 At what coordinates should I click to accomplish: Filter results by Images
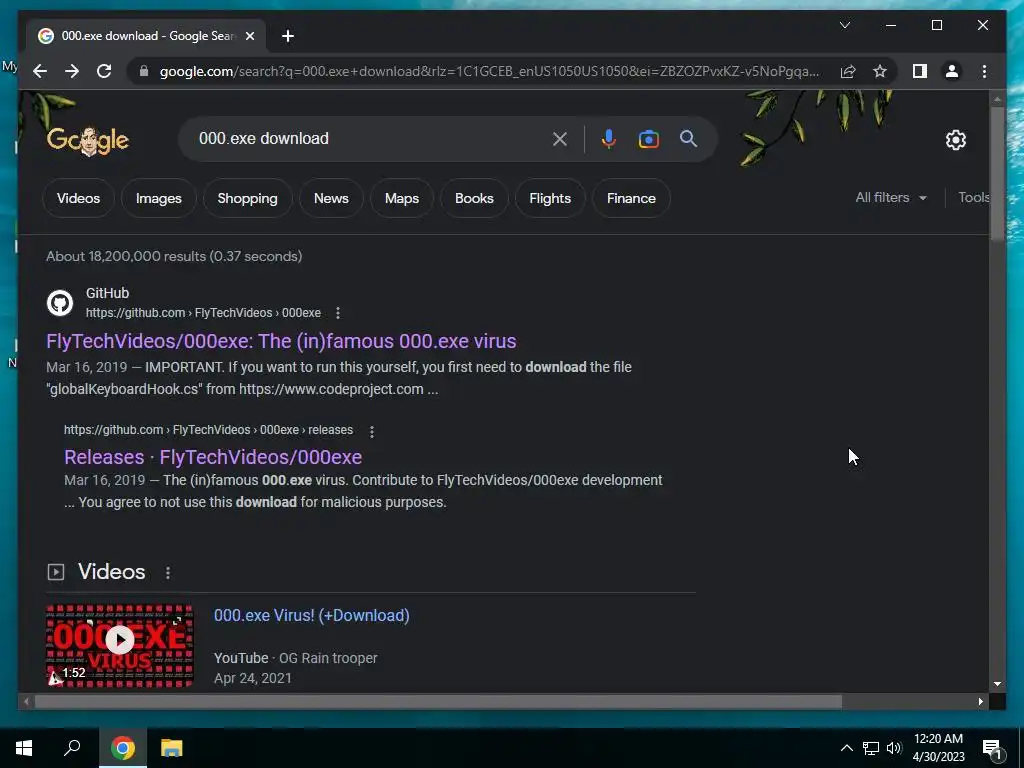159,198
